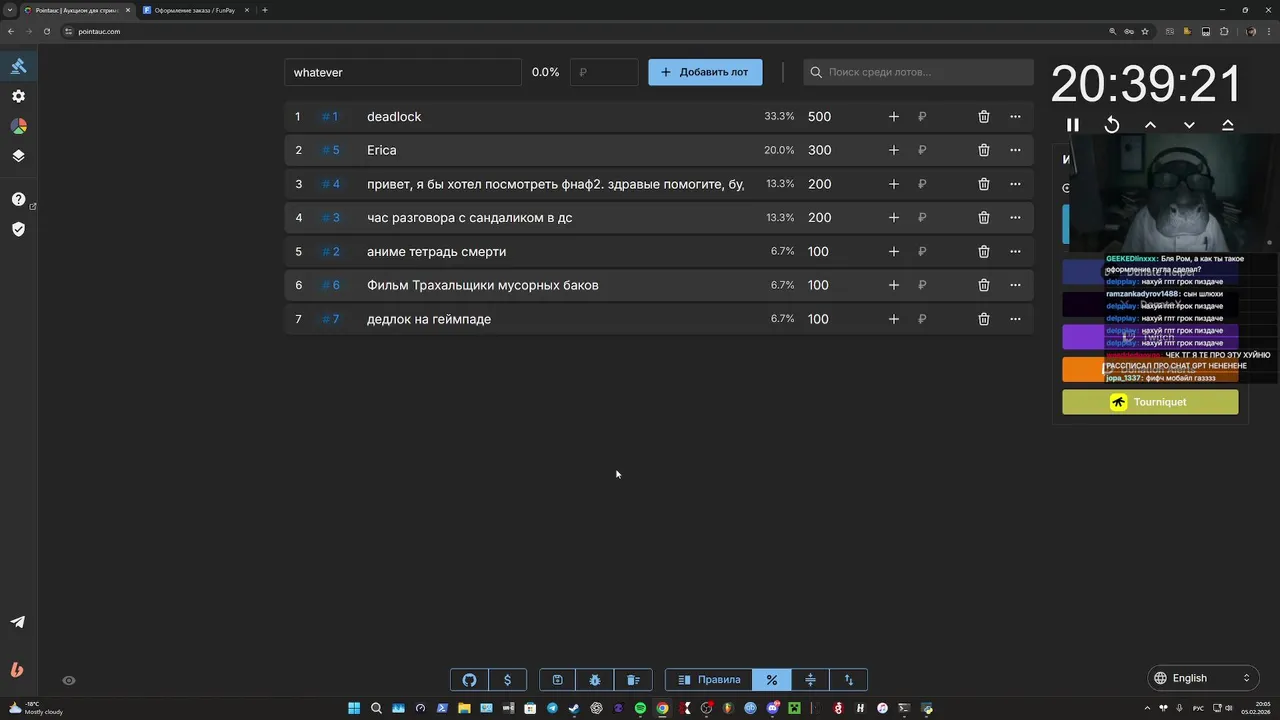Click the deadlock lot name text
The height and width of the screenshot is (720, 1280).
coord(394,117)
